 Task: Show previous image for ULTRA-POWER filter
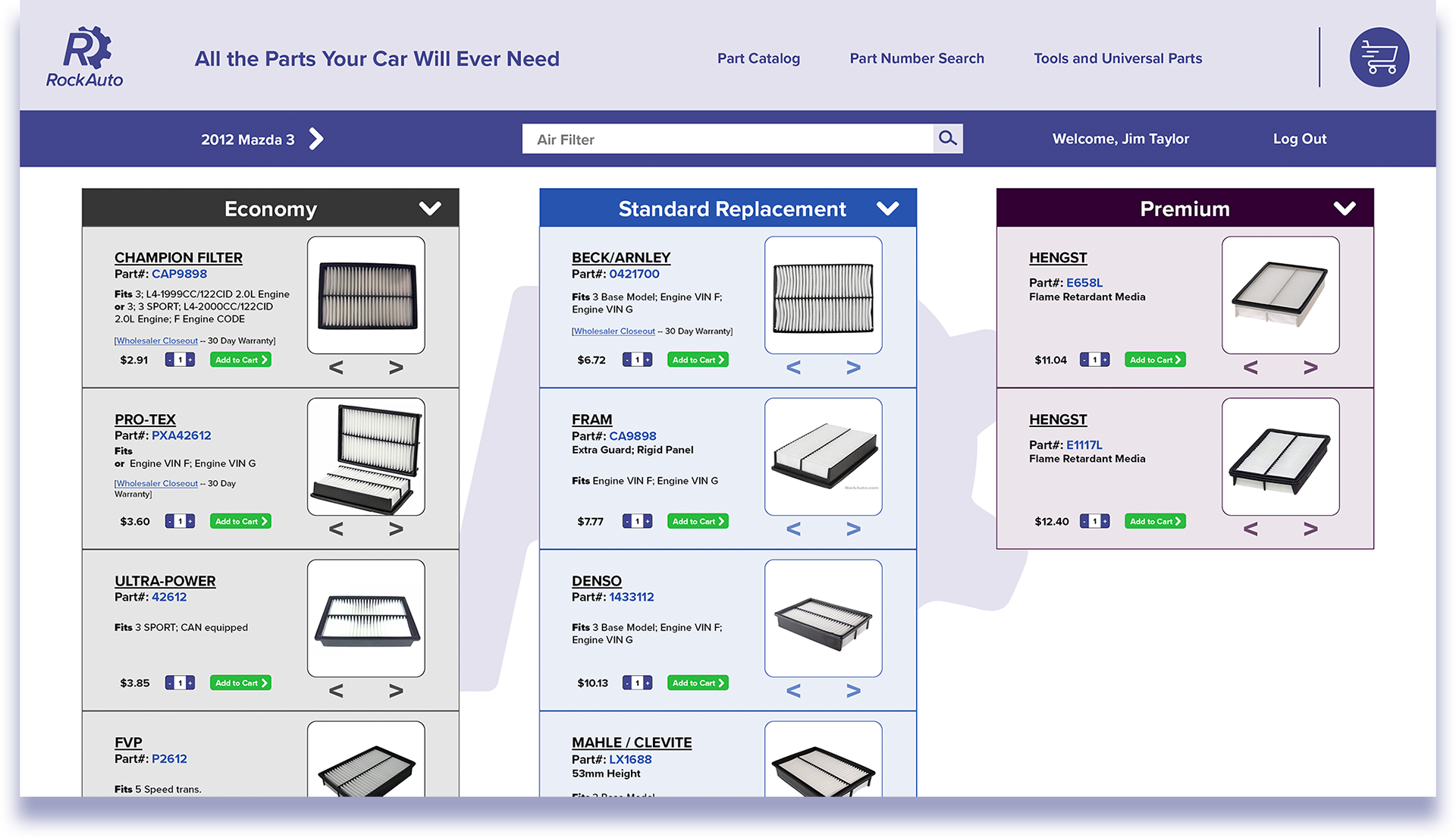click(336, 691)
